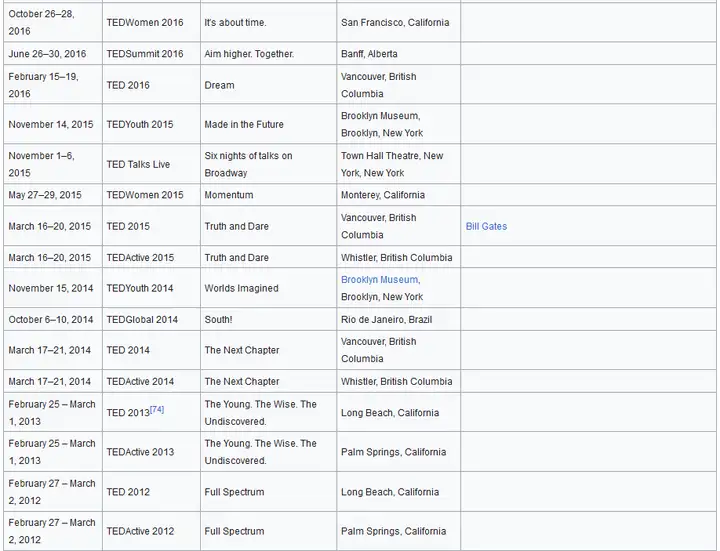Open the Bill Gates link
Image resolution: width=720 pixels, height=551 pixels.
tap(486, 226)
